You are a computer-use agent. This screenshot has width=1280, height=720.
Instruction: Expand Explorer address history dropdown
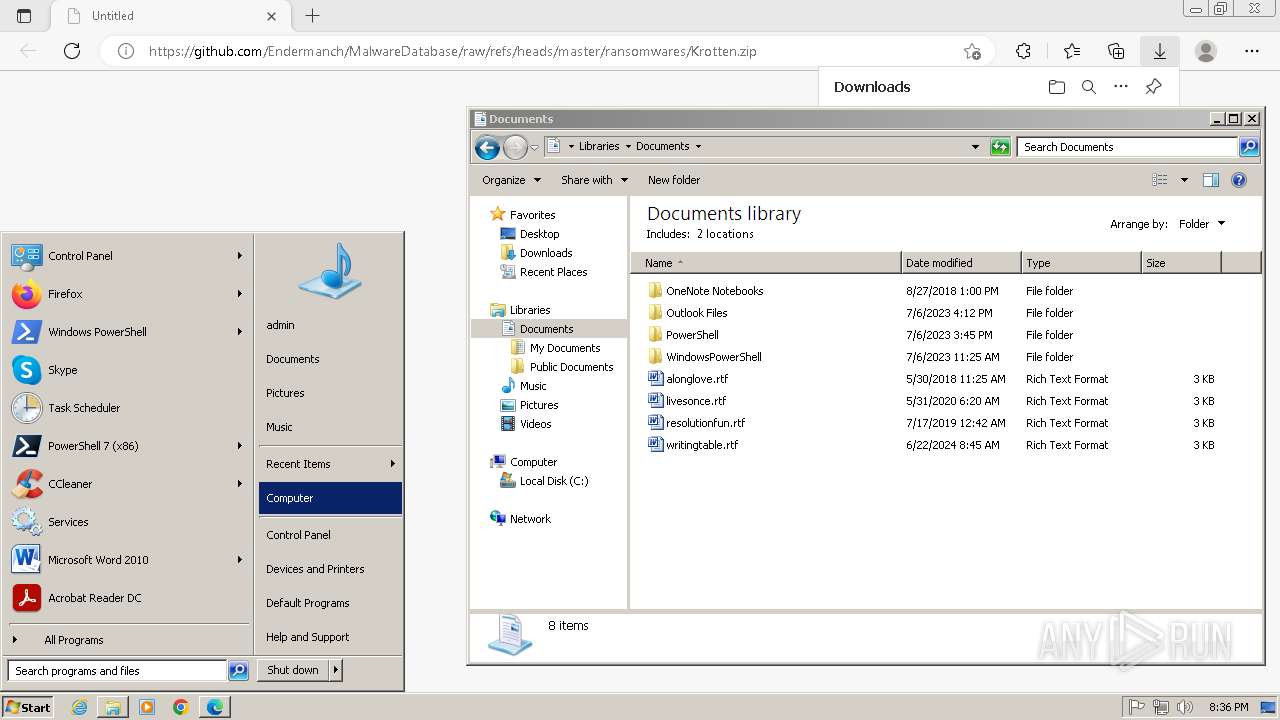975,147
